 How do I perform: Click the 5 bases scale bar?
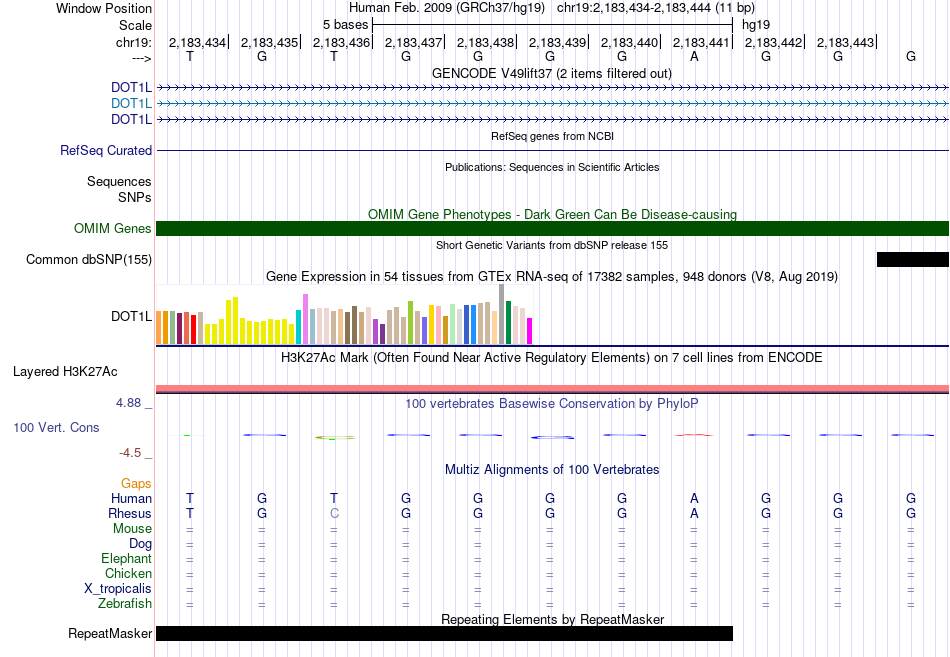click(x=553, y=25)
